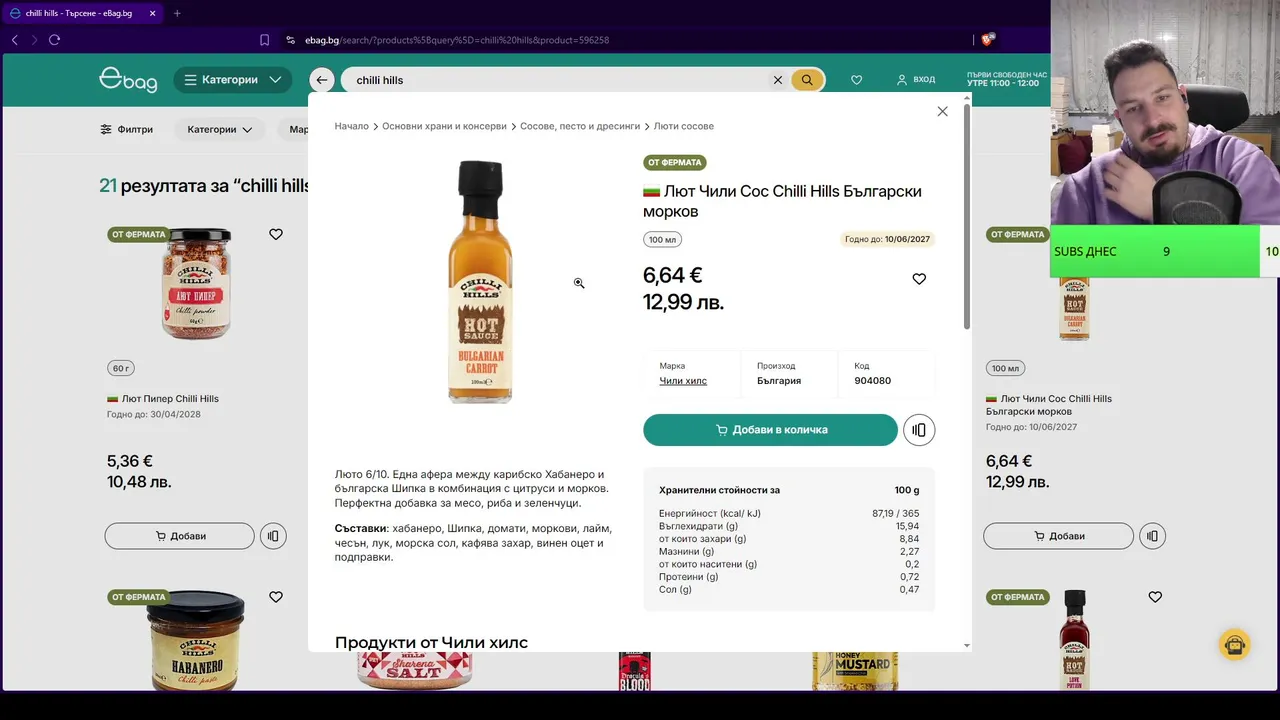This screenshot has width=1280, height=720.
Task: Click the eBag logo
Action: pyautogui.click(x=128, y=79)
